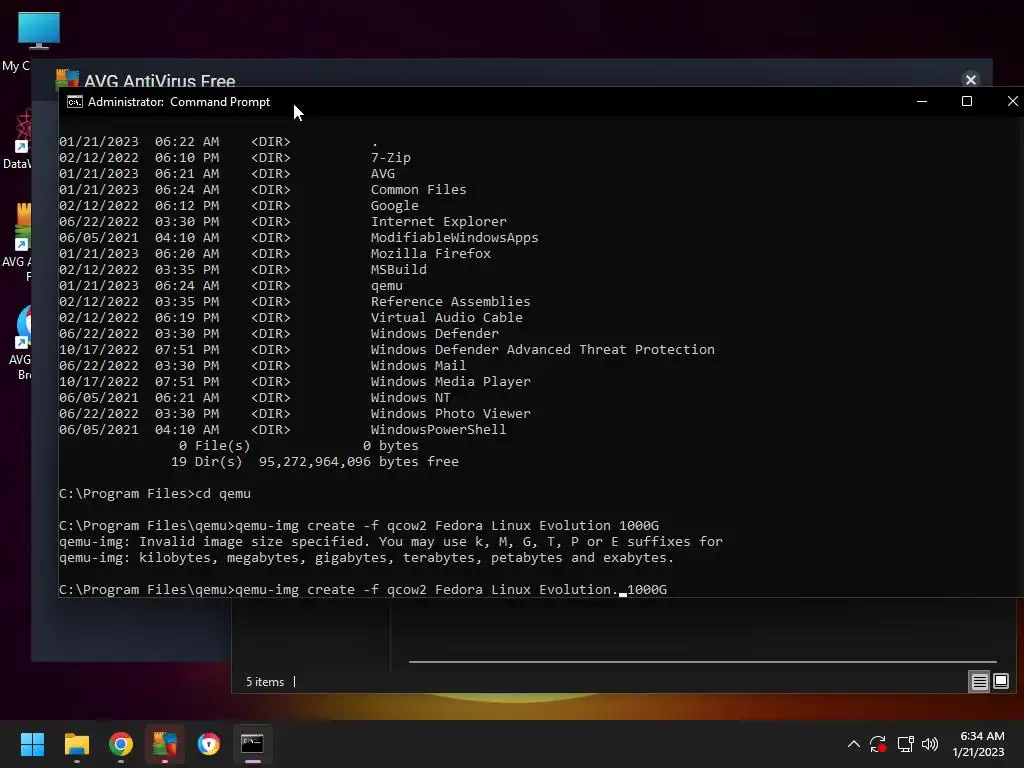Screen dimensions: 1024x768
Task: Click the current command input line ending '1000G'
Action: pos(363,590)
